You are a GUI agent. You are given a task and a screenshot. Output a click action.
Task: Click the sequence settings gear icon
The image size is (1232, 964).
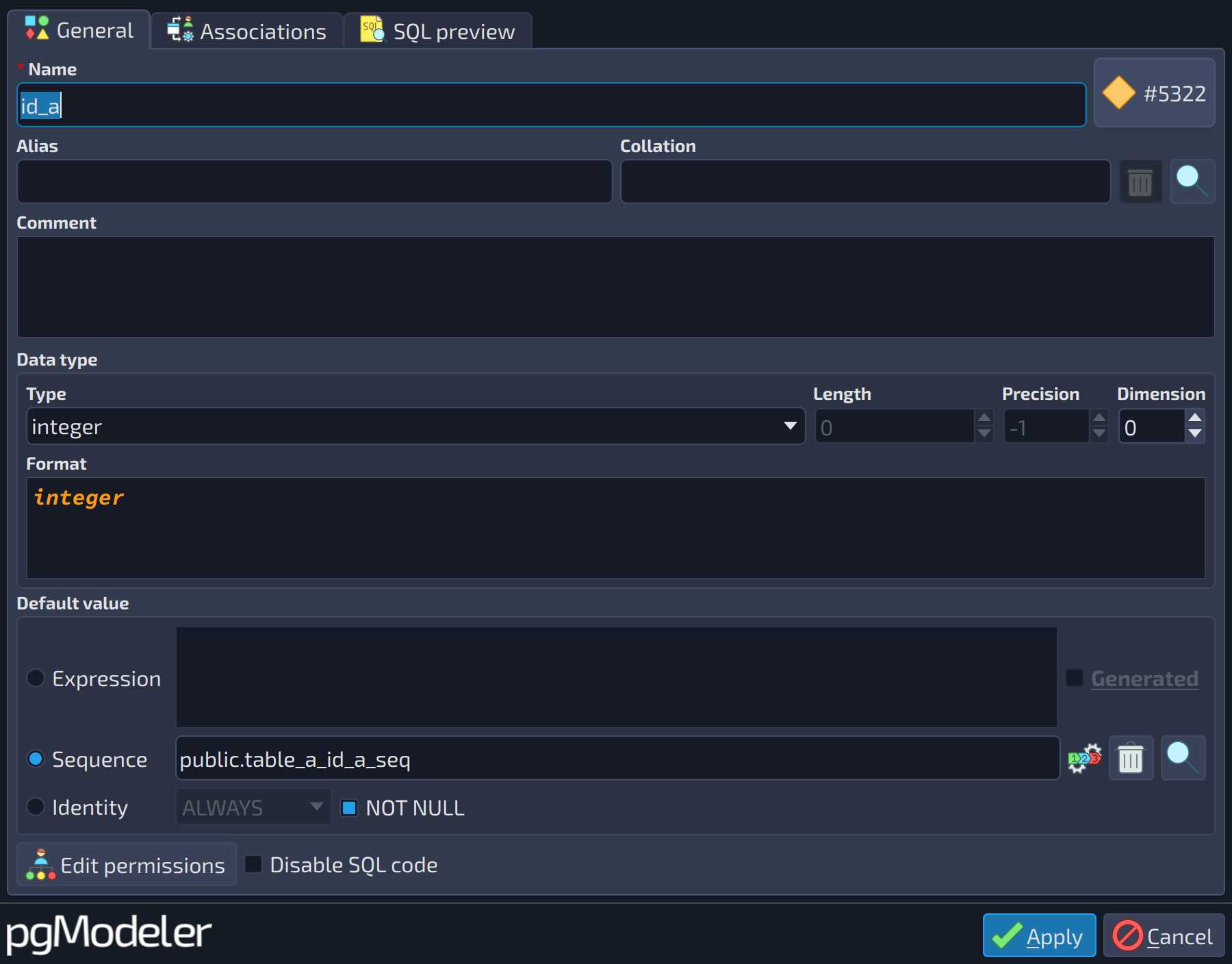point(1084,759)
